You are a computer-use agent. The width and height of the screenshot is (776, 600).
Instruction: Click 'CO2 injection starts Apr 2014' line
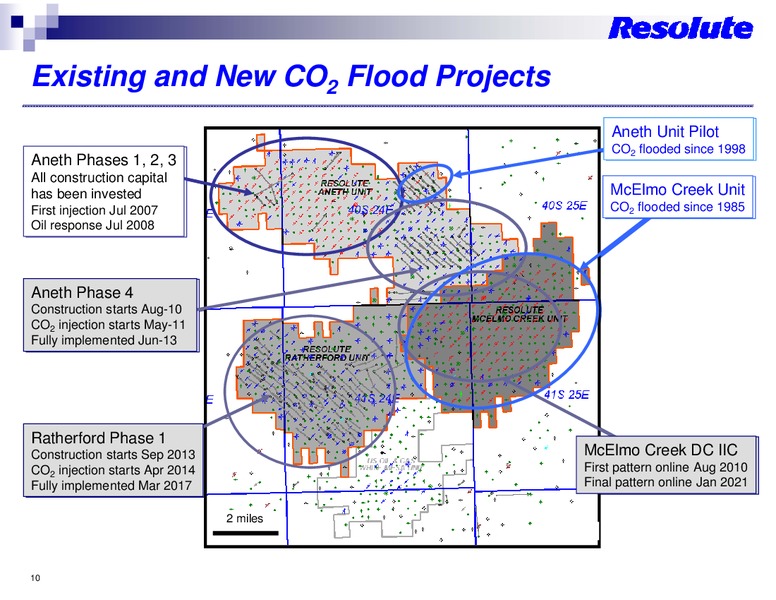[x=113, y=470]
